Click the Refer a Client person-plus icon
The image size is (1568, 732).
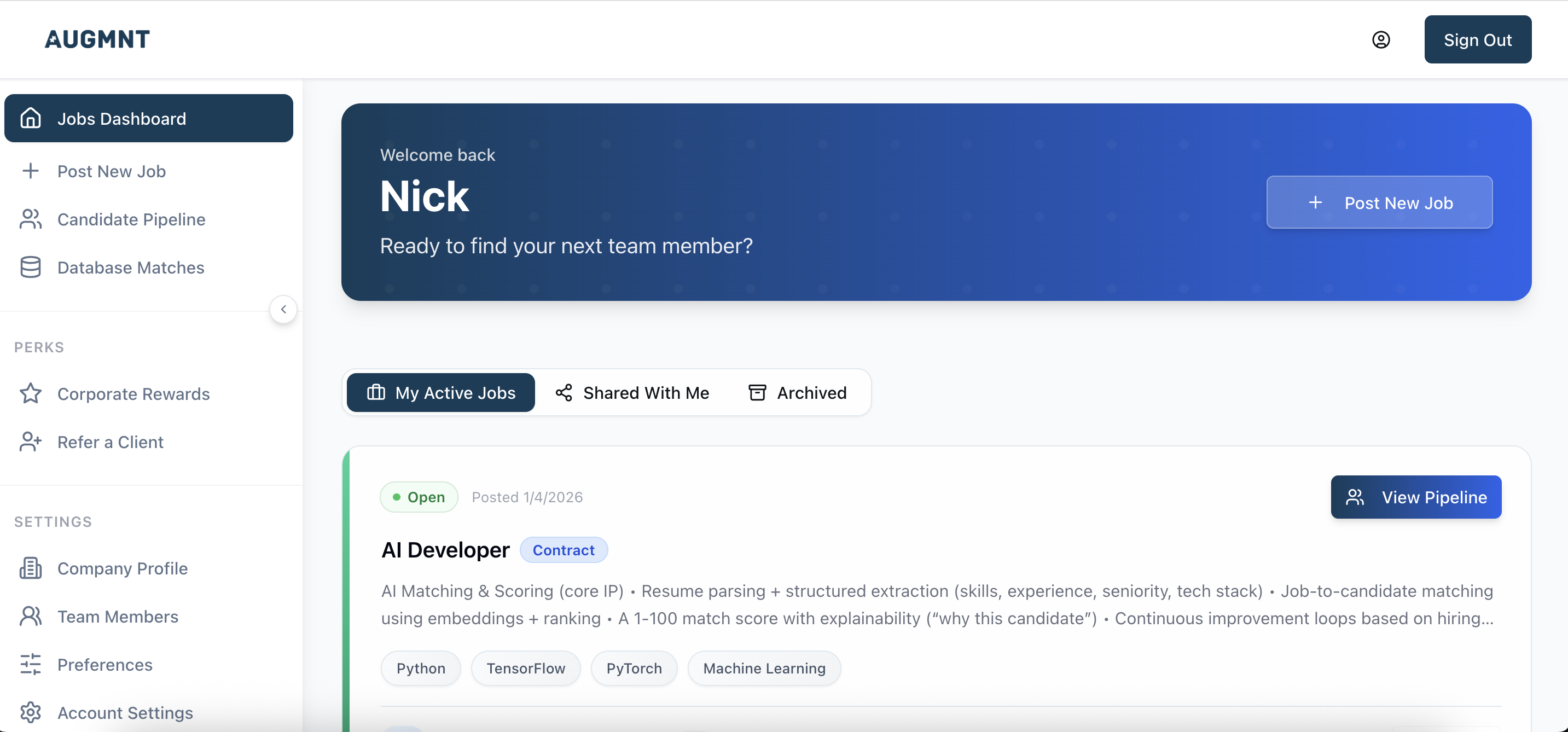[31, 441]
